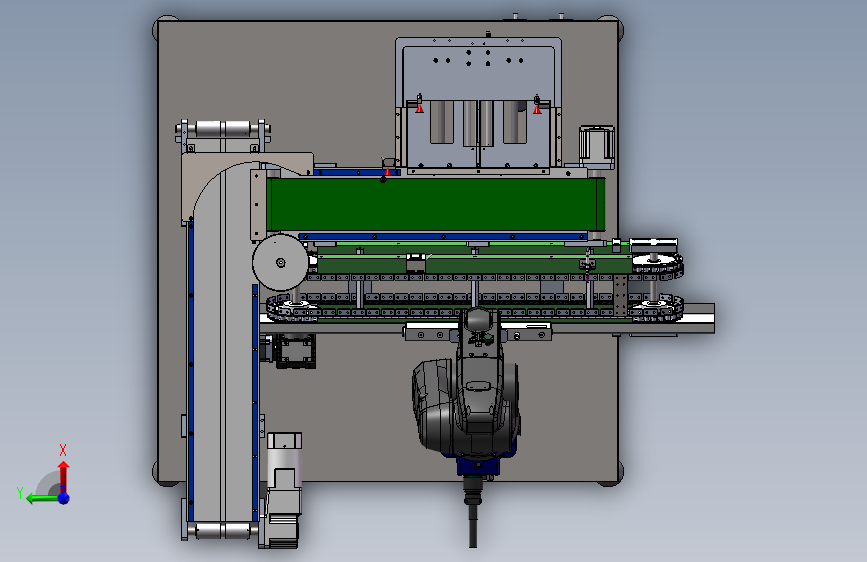Image resolution: width=867 pixels, height=562 pixels.
Task: Select the left red cone nozzle in the housing
Action: 420,107
